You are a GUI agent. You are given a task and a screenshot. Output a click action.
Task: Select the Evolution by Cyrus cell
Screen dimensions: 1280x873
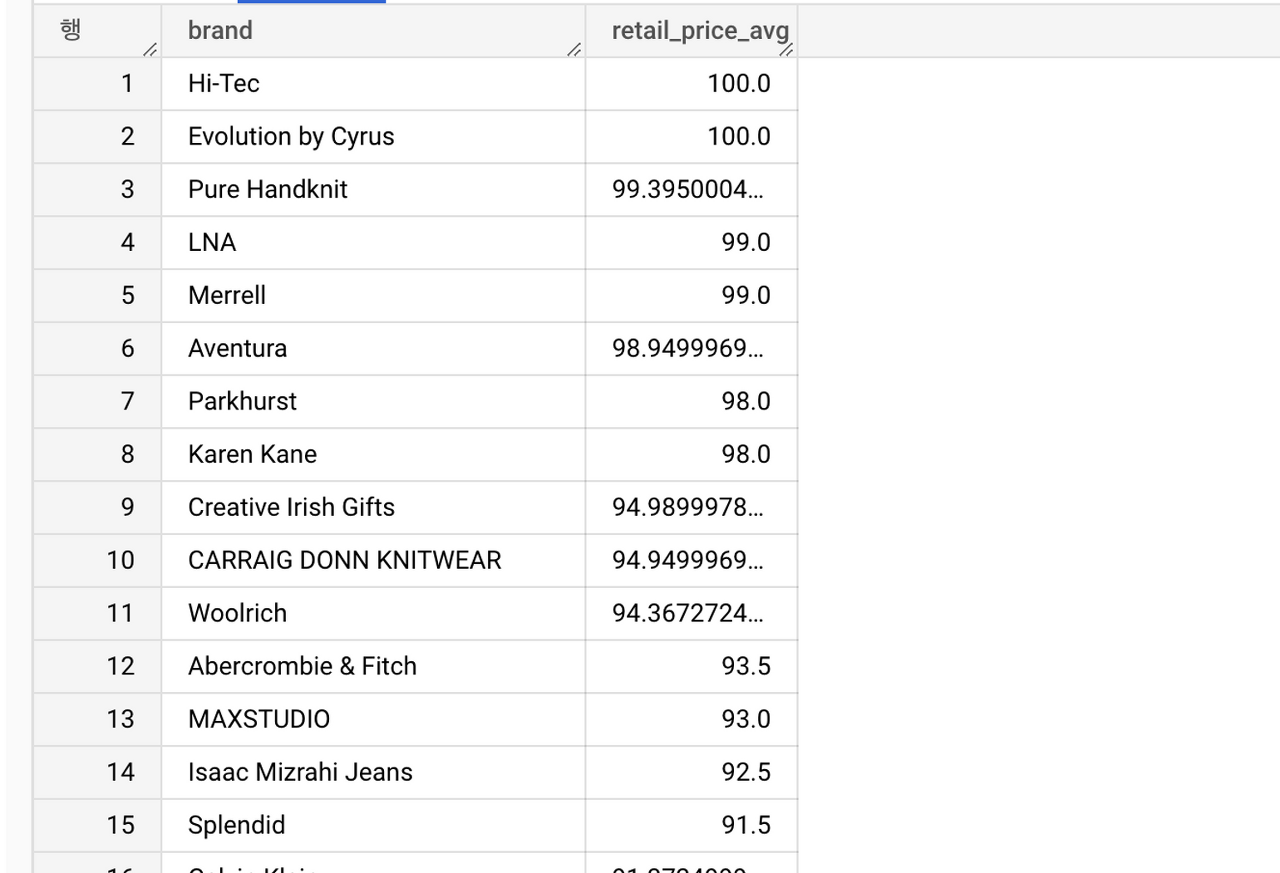point(373,137)
